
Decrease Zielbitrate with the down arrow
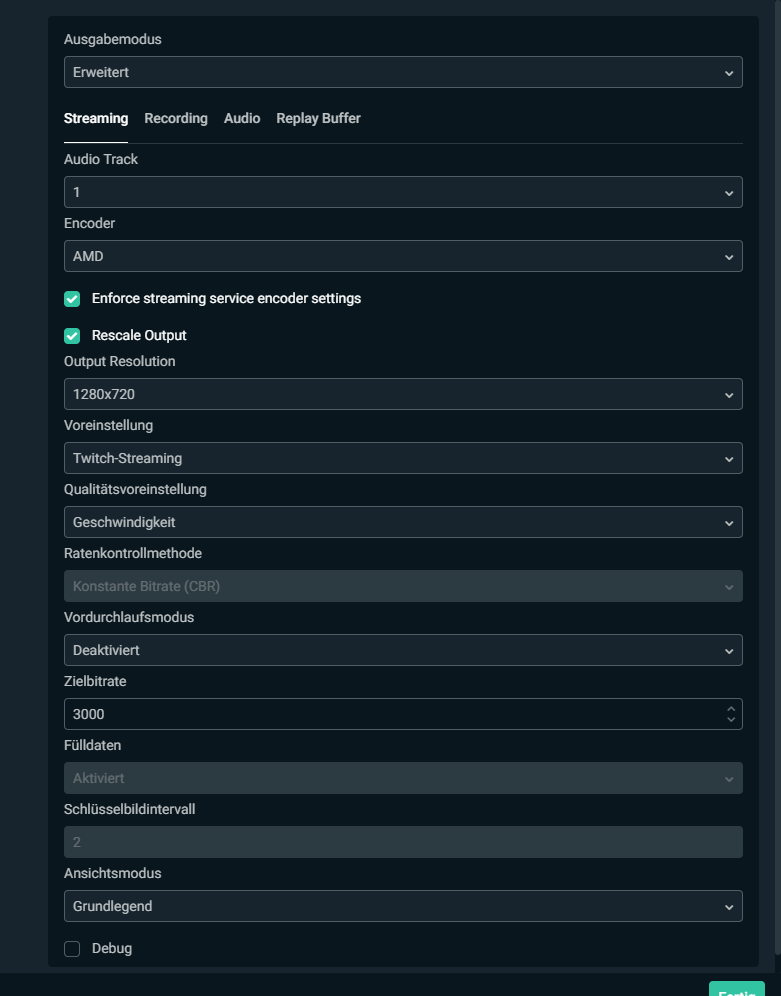[x=731, y=720]
